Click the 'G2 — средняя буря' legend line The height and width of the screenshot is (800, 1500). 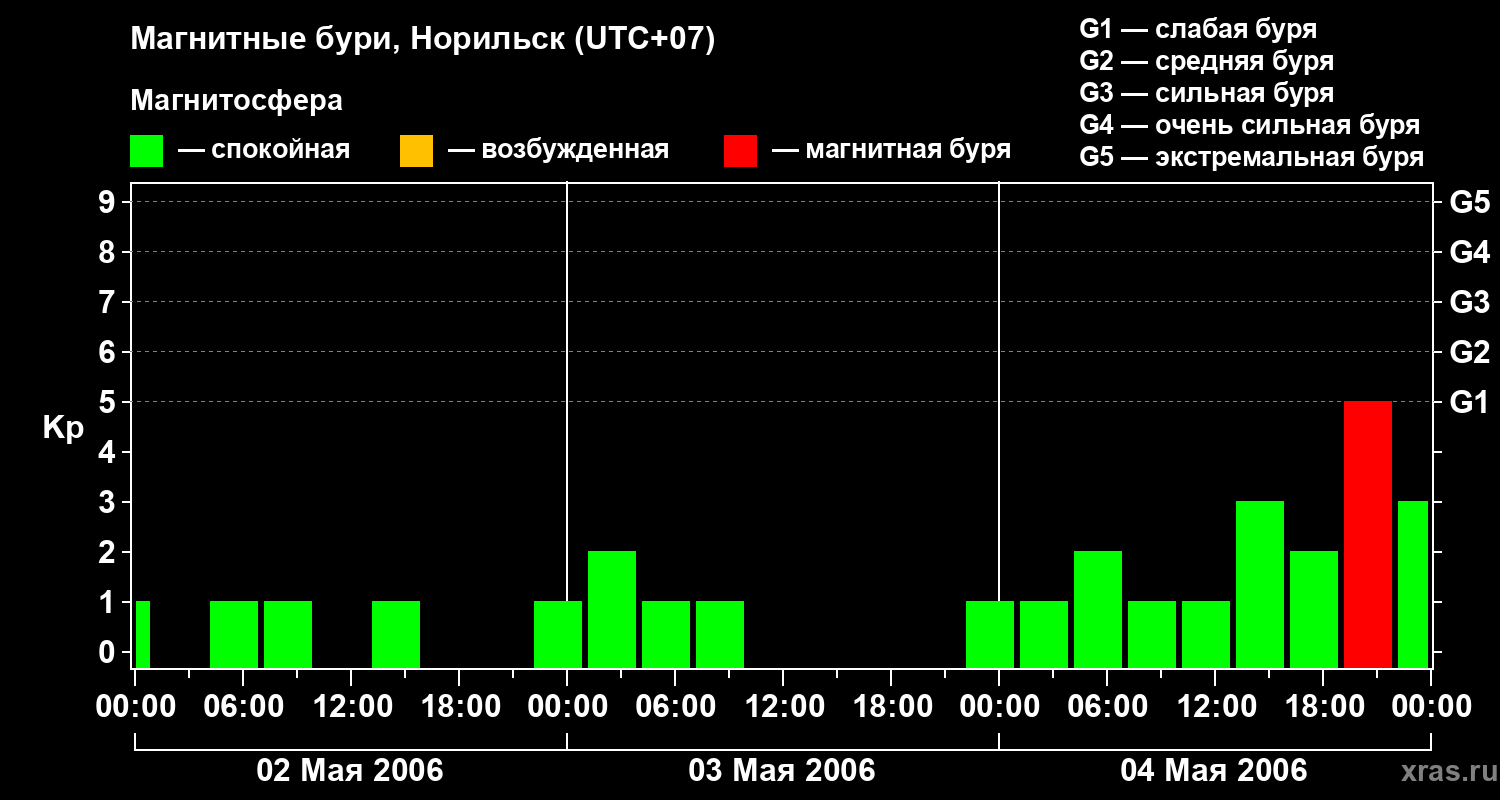click(x=1206, y=61)
